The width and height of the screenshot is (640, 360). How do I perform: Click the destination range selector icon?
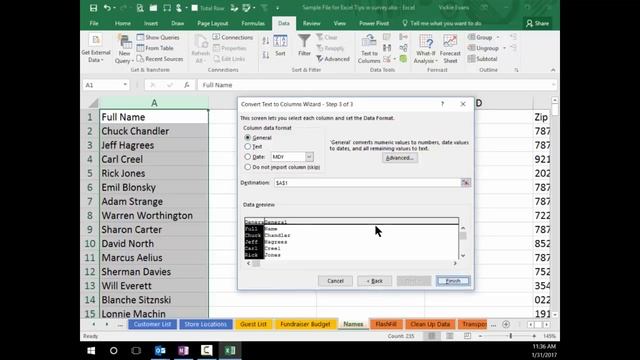pos(465,182)
